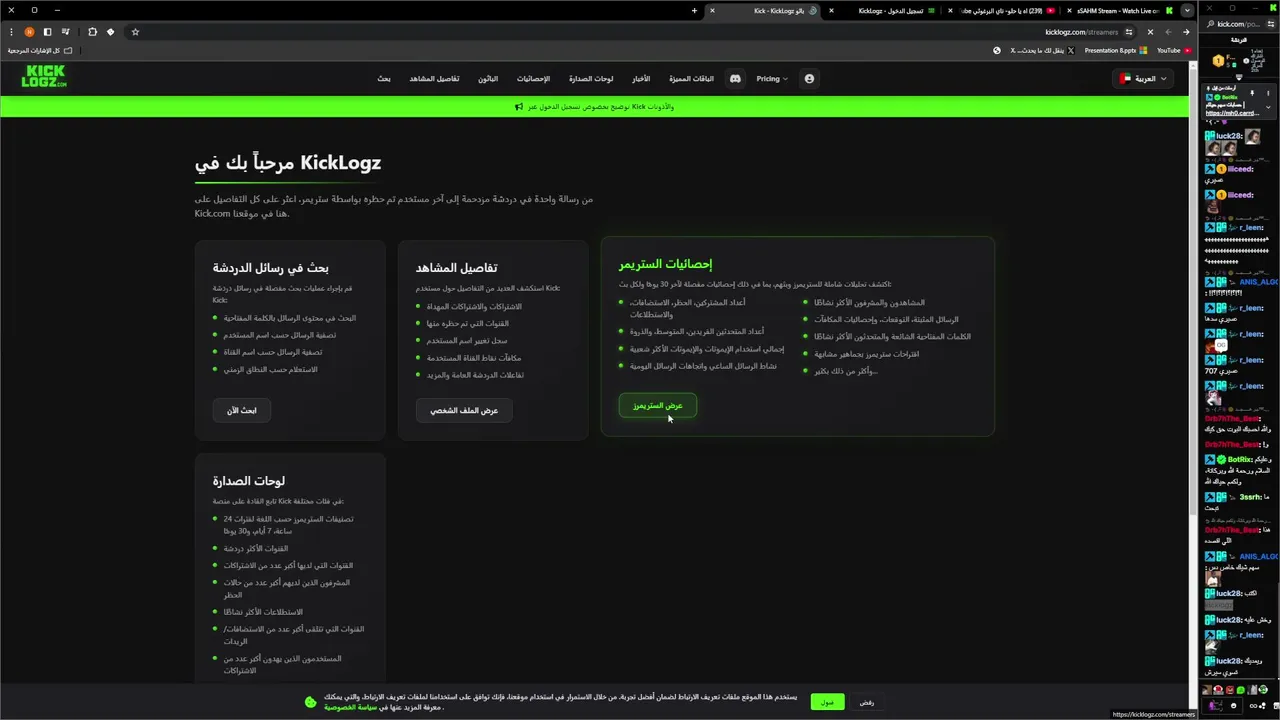The height and width of the screenshot is (720, 1280).
Task: Open the سياسة الخصوصية privacy link
Action: click(x=351, y=707)
